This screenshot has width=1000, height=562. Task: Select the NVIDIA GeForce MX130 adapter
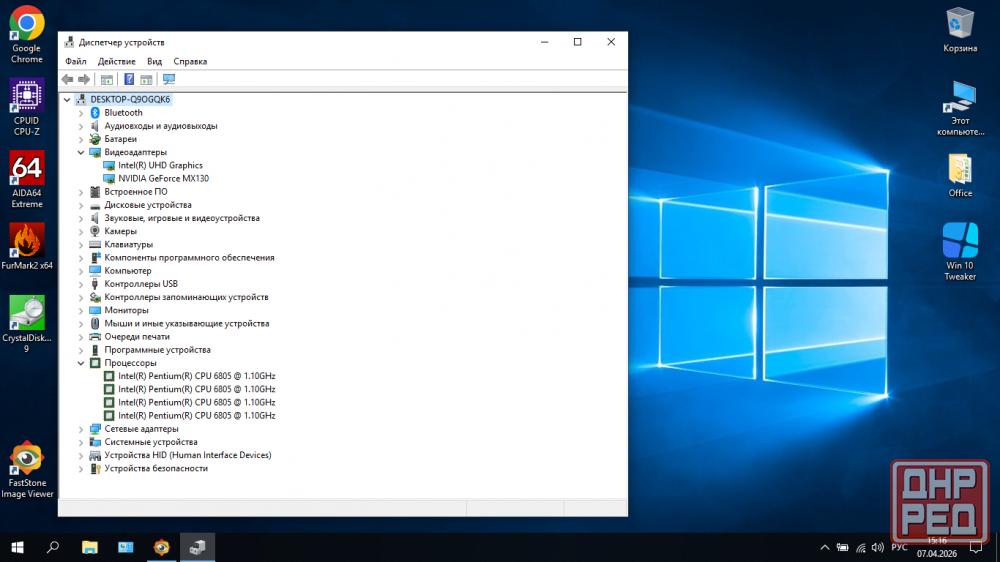coord(163,178)
